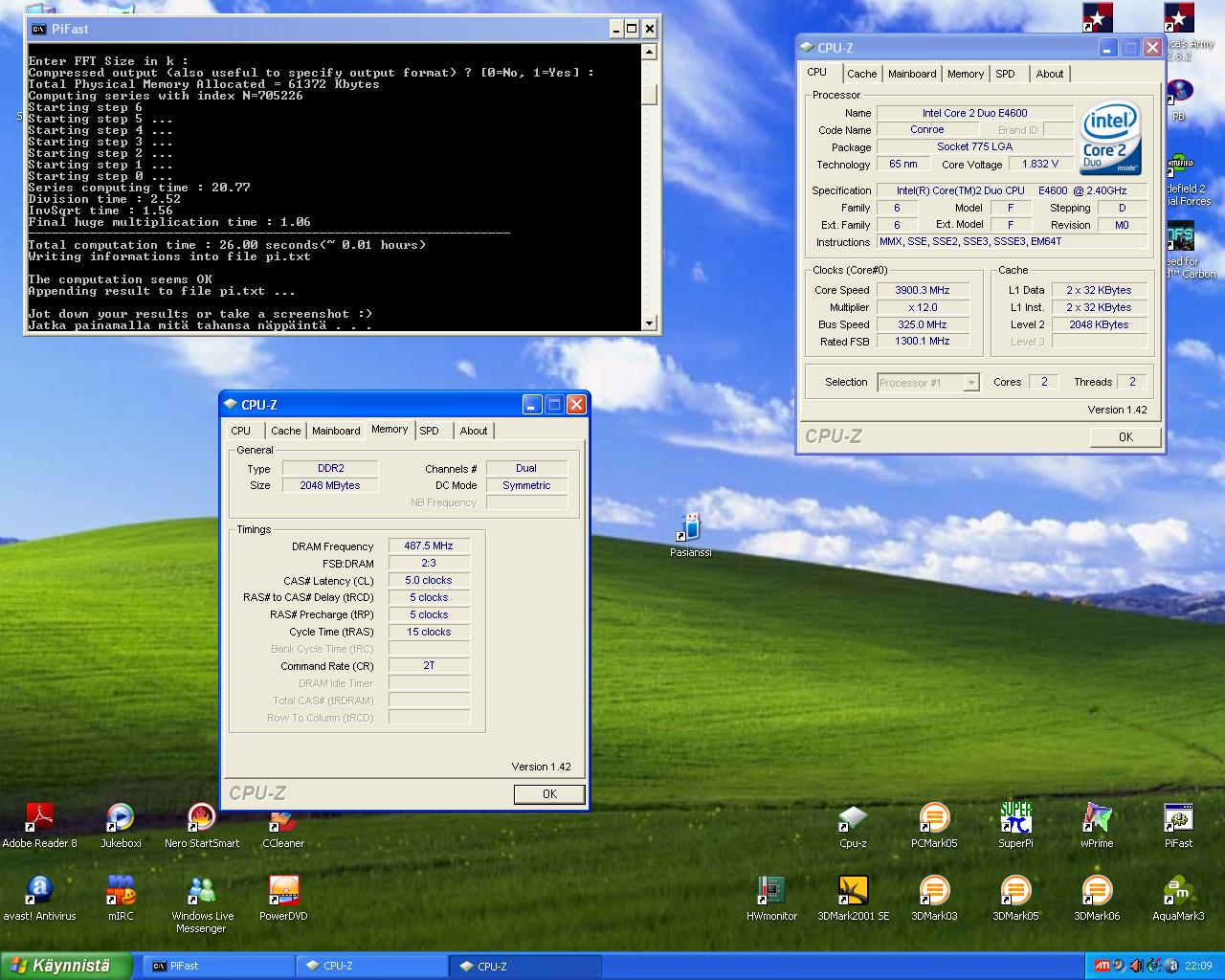Open Mainboard tab in Memory CPU-Z window
The image size is (1225, 980).
336,431
